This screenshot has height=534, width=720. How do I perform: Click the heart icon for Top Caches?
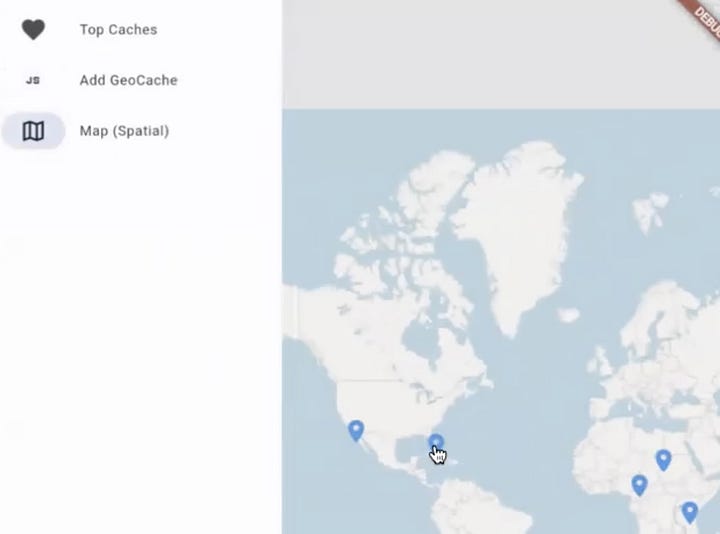click(33, 30)
